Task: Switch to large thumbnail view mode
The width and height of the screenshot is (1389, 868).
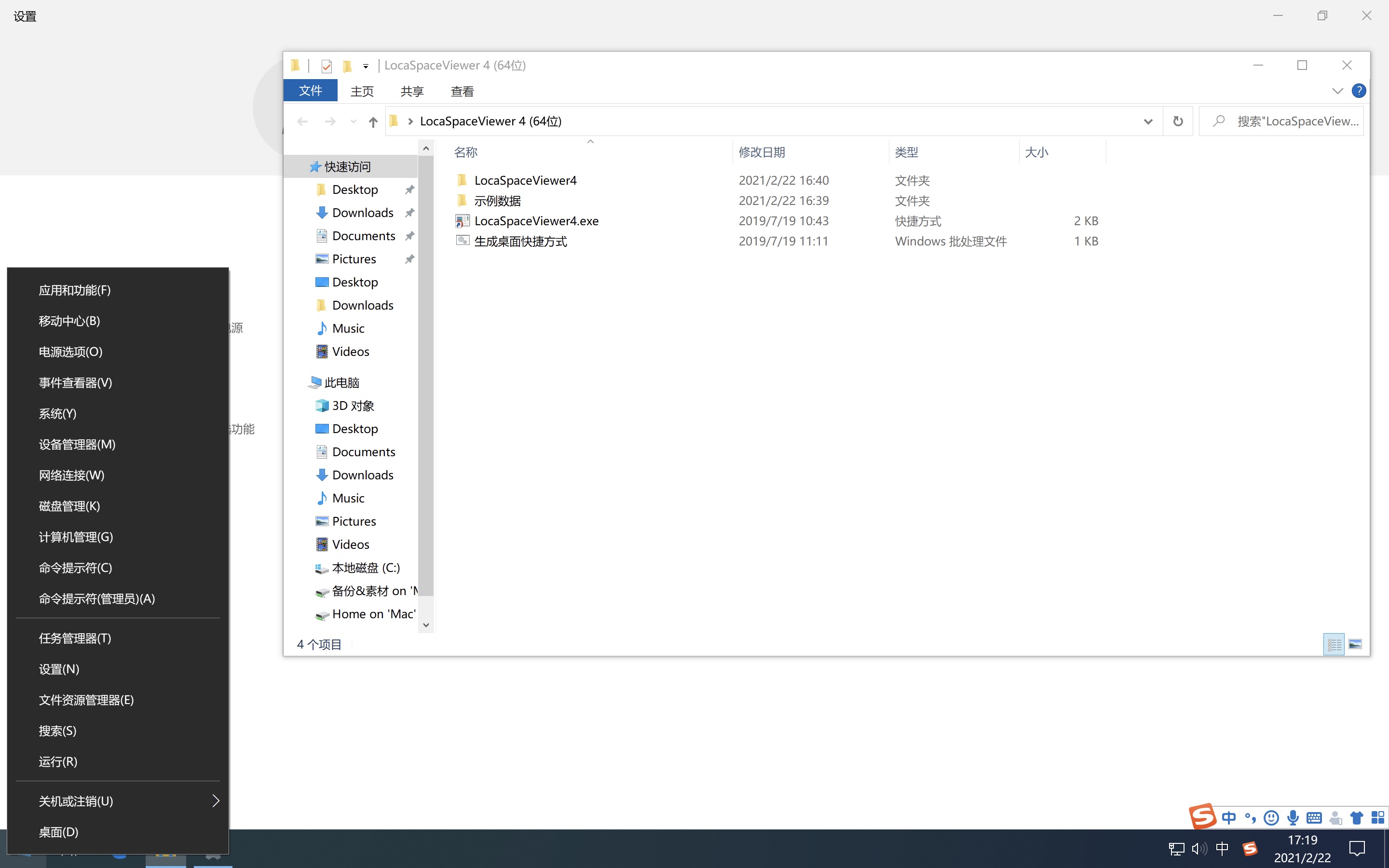Action: (x=1356, y=644)
